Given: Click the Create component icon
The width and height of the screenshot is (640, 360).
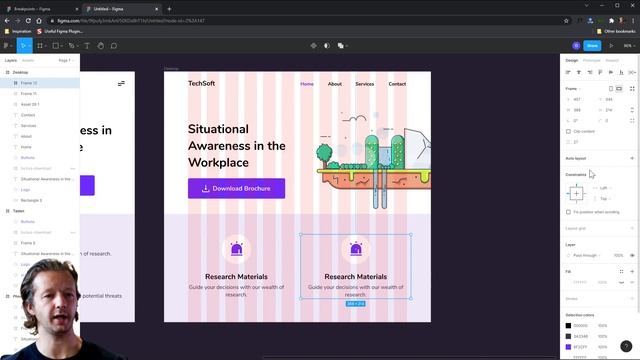Looking at the screenshot, I should click(x=313, y=46).
